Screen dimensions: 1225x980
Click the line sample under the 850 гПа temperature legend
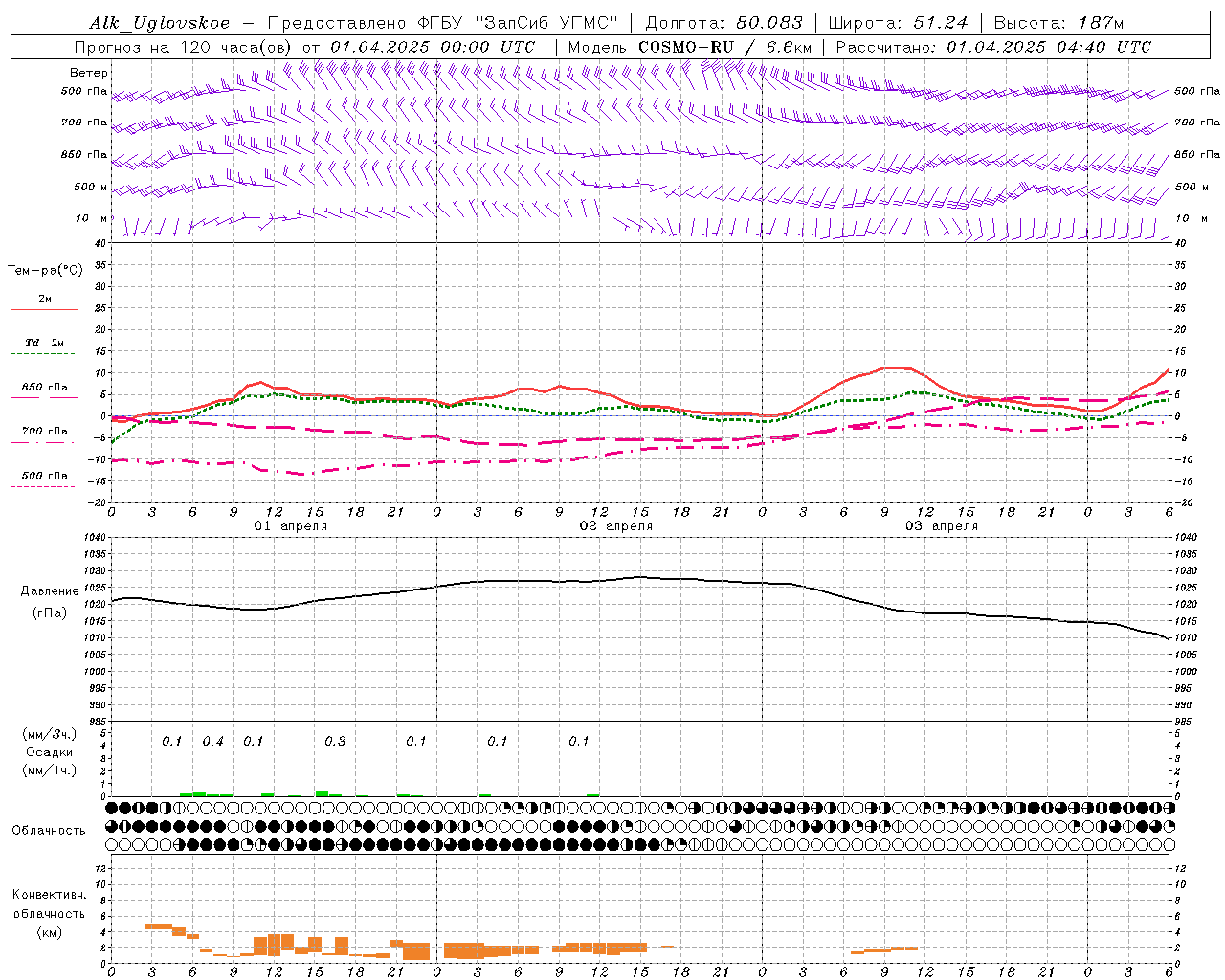coord(44,398)
